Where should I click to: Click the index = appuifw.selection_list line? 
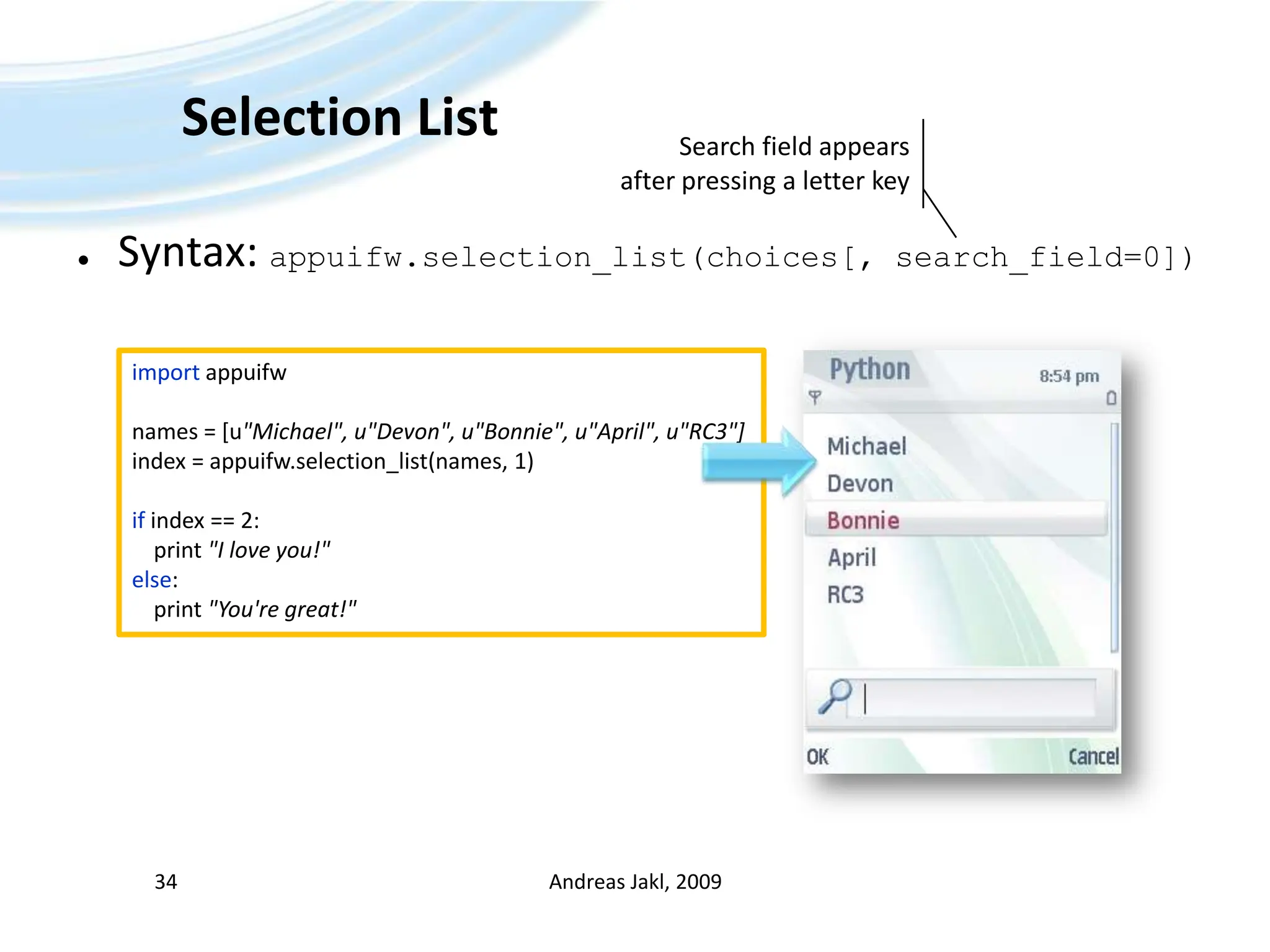(333, 462)
